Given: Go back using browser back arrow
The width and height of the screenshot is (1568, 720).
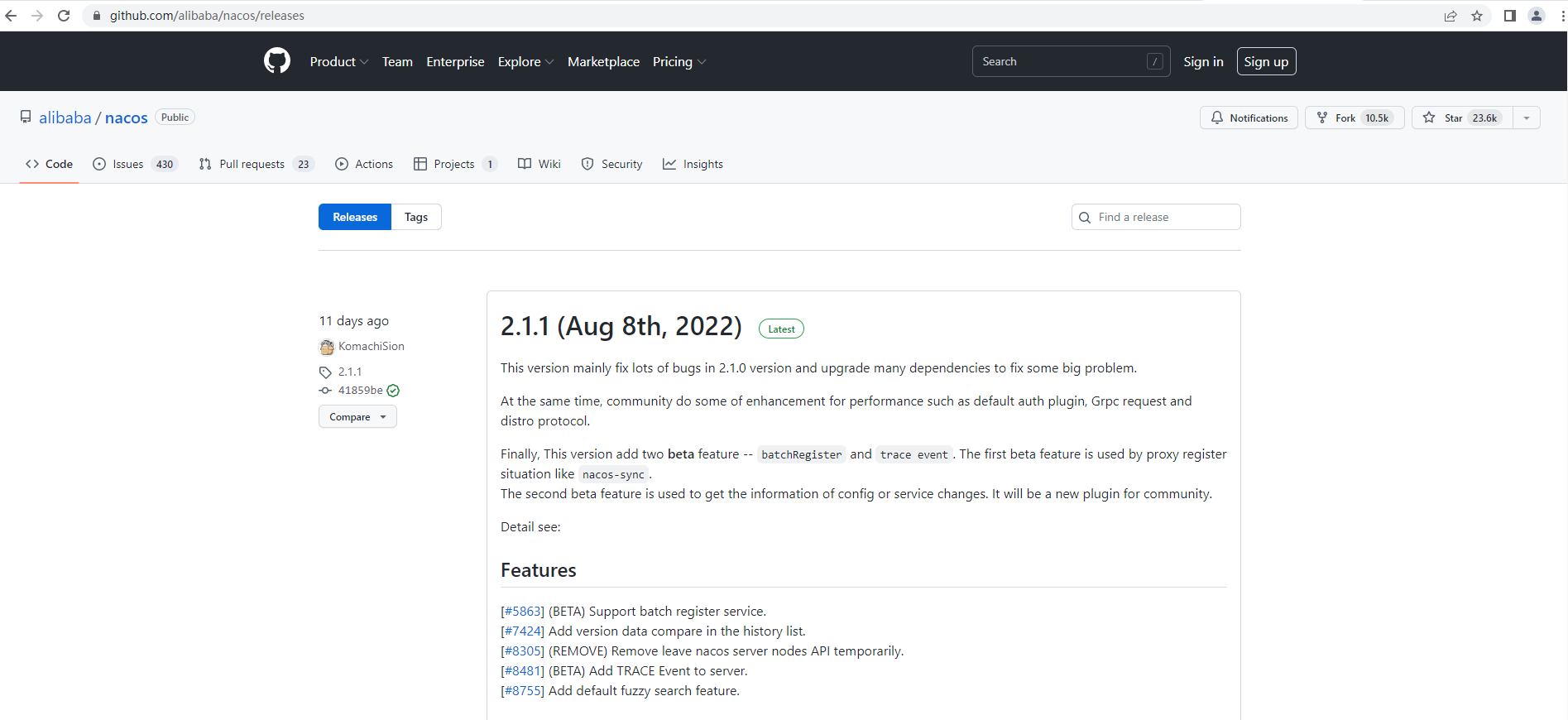Looking at the screenshot, I should 11,16.
